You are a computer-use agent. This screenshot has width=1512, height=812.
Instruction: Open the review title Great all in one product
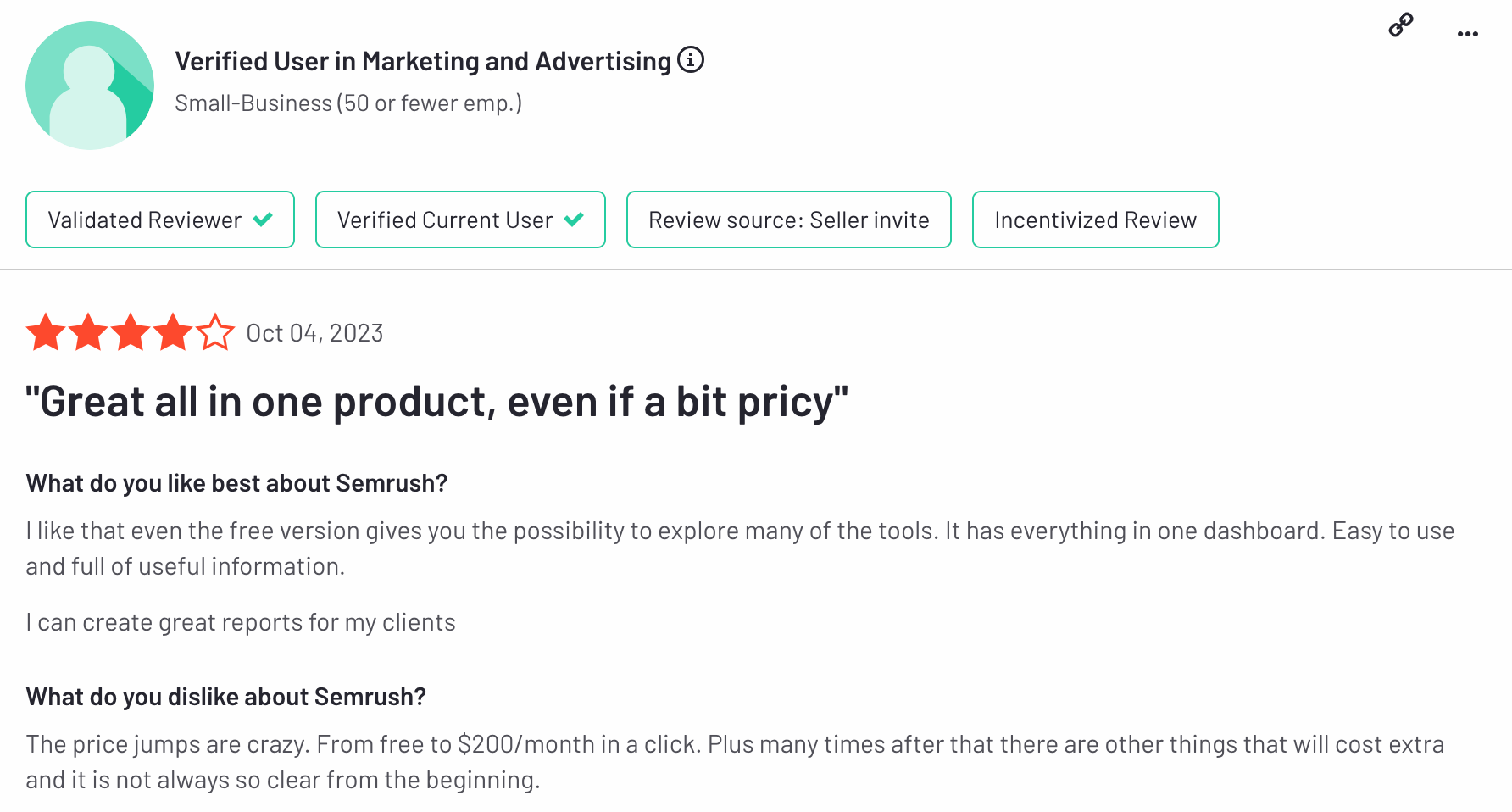(x=437, y=402)
